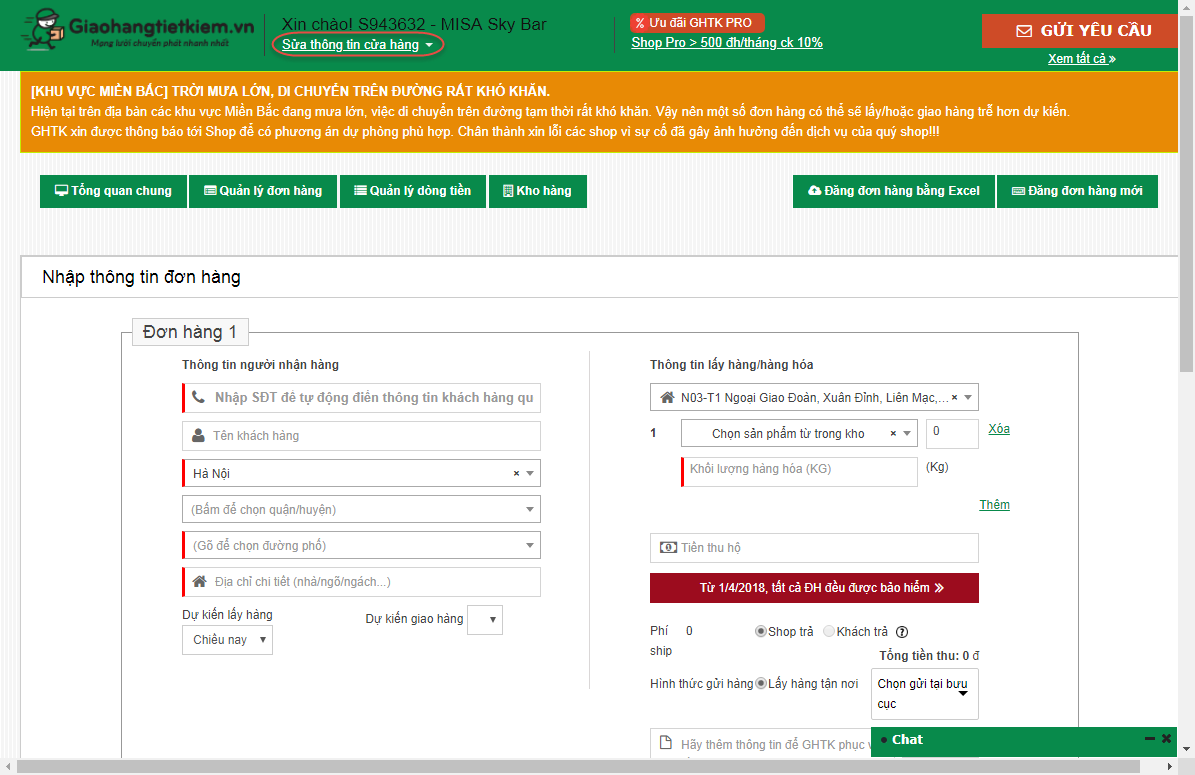
Task: Select Lấy hàng tận nơi radio
Action: [761, 684]
